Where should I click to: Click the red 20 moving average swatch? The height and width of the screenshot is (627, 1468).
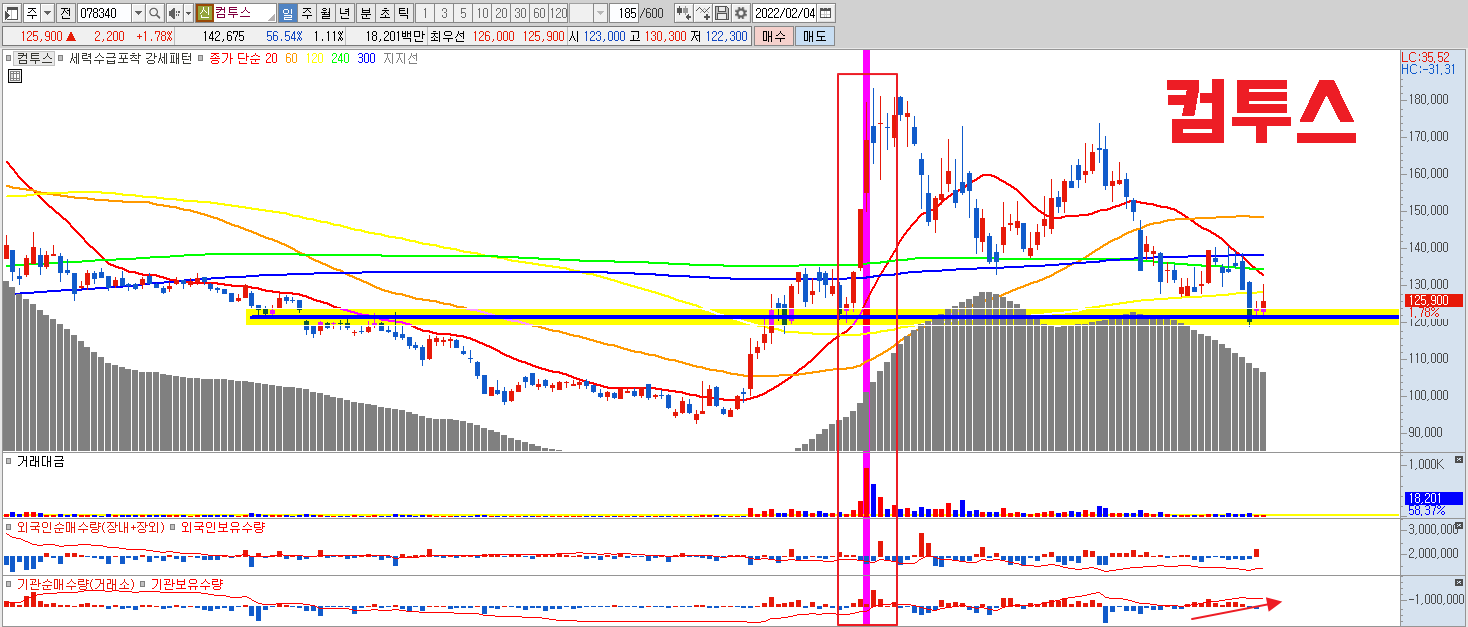coord(271,58)
